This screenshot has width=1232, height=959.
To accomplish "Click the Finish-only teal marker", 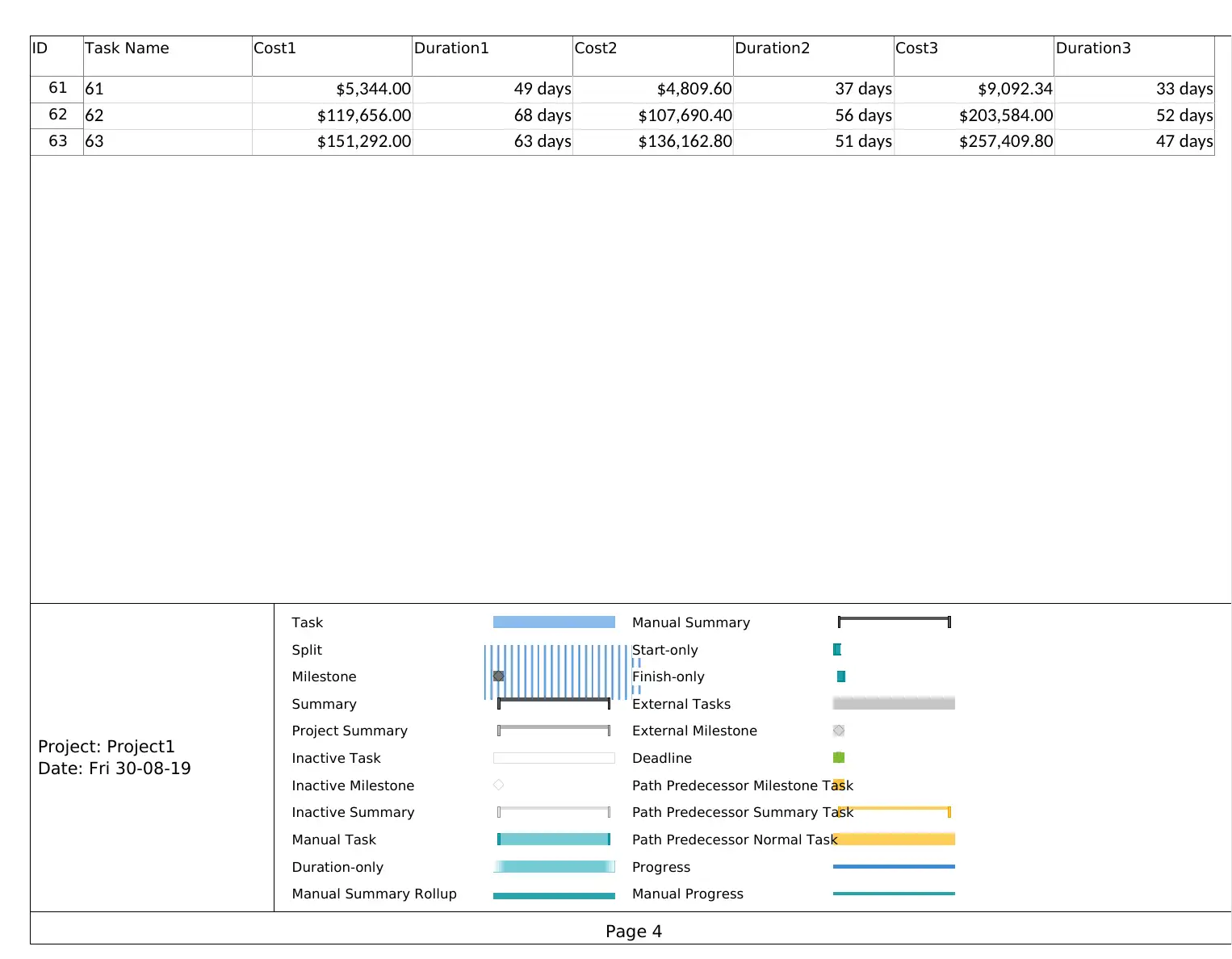I will pyautogui.click(x=841, y=676).
